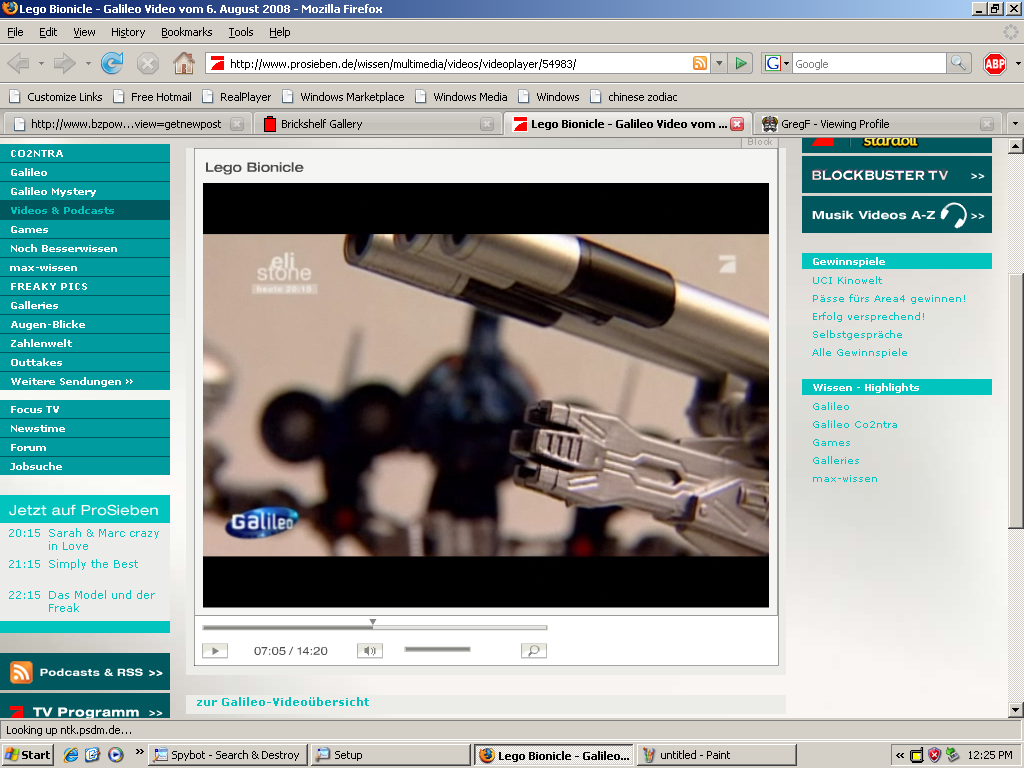Click the Google search magnifier icon
Viewport: 1024px width, 768px height.
click(958, 63)
